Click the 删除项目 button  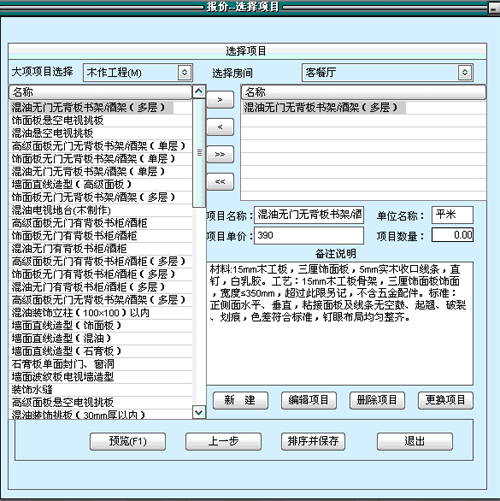(x=377, y=400)
